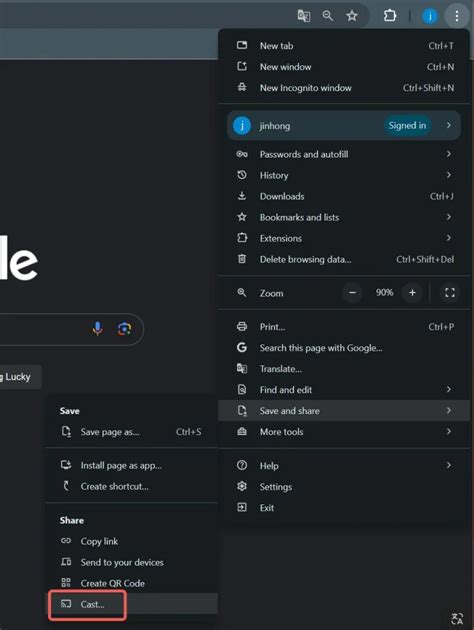Expand Bookmarks and lists submenu arrow
The height and width of the screenshot is (630, 474).
(449, 217)
